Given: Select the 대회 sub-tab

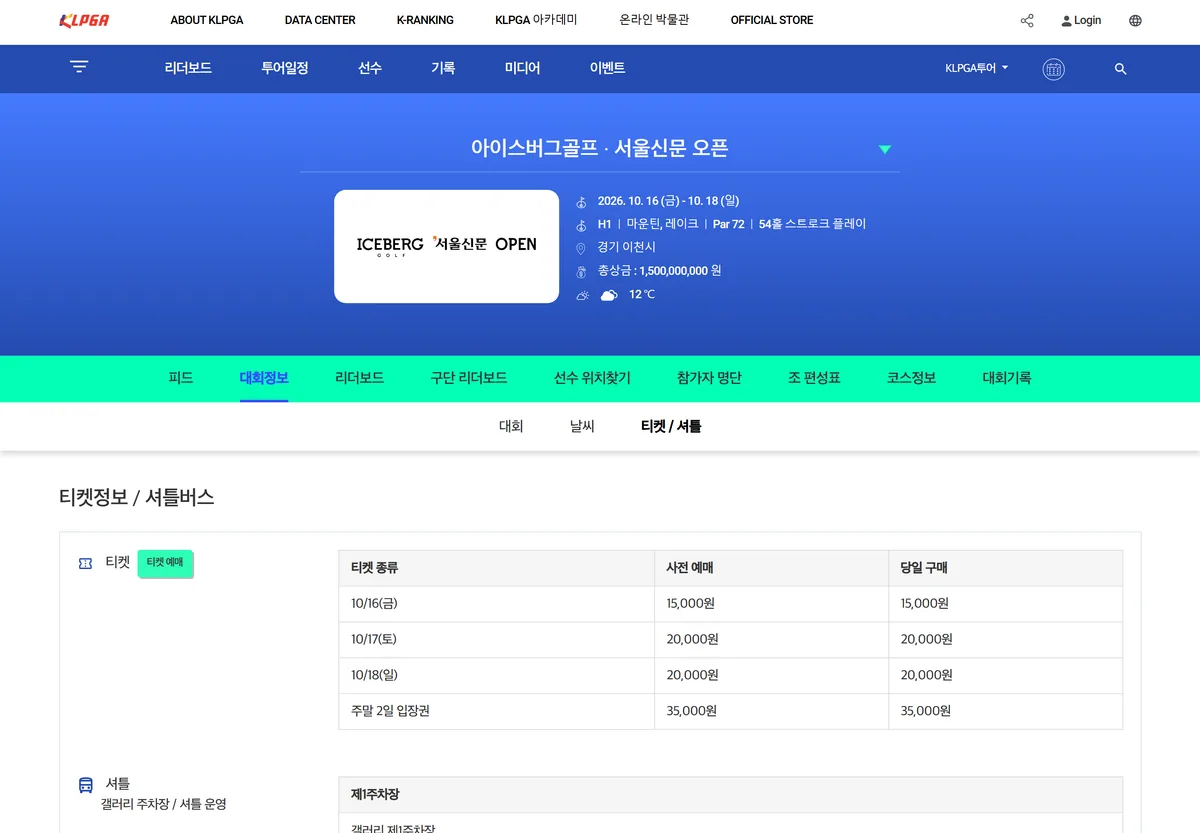Looking at the screenshot, I should [x=511, y=426].
